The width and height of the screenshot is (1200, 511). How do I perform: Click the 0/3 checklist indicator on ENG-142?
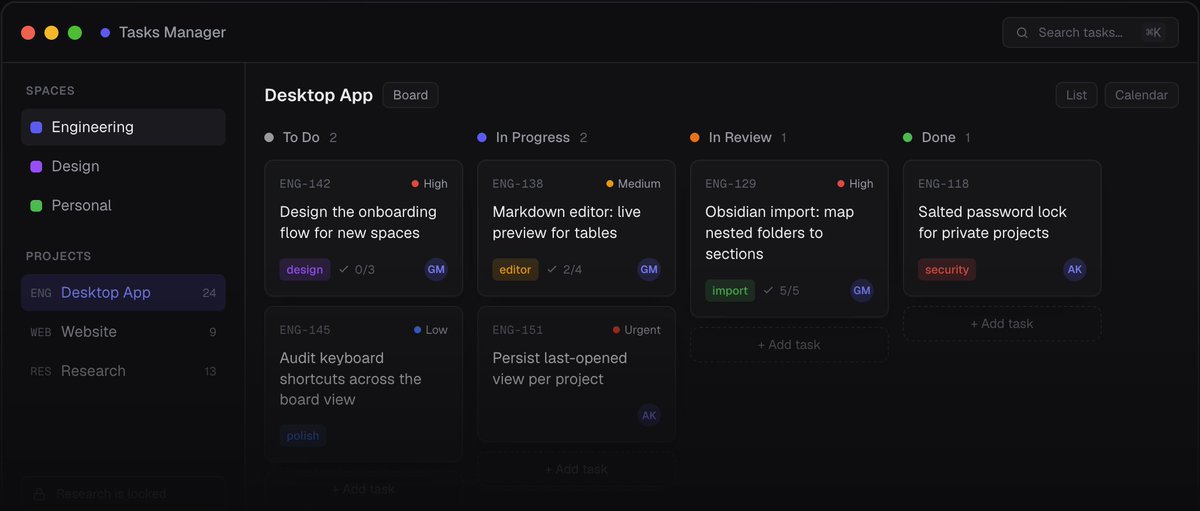357,269
